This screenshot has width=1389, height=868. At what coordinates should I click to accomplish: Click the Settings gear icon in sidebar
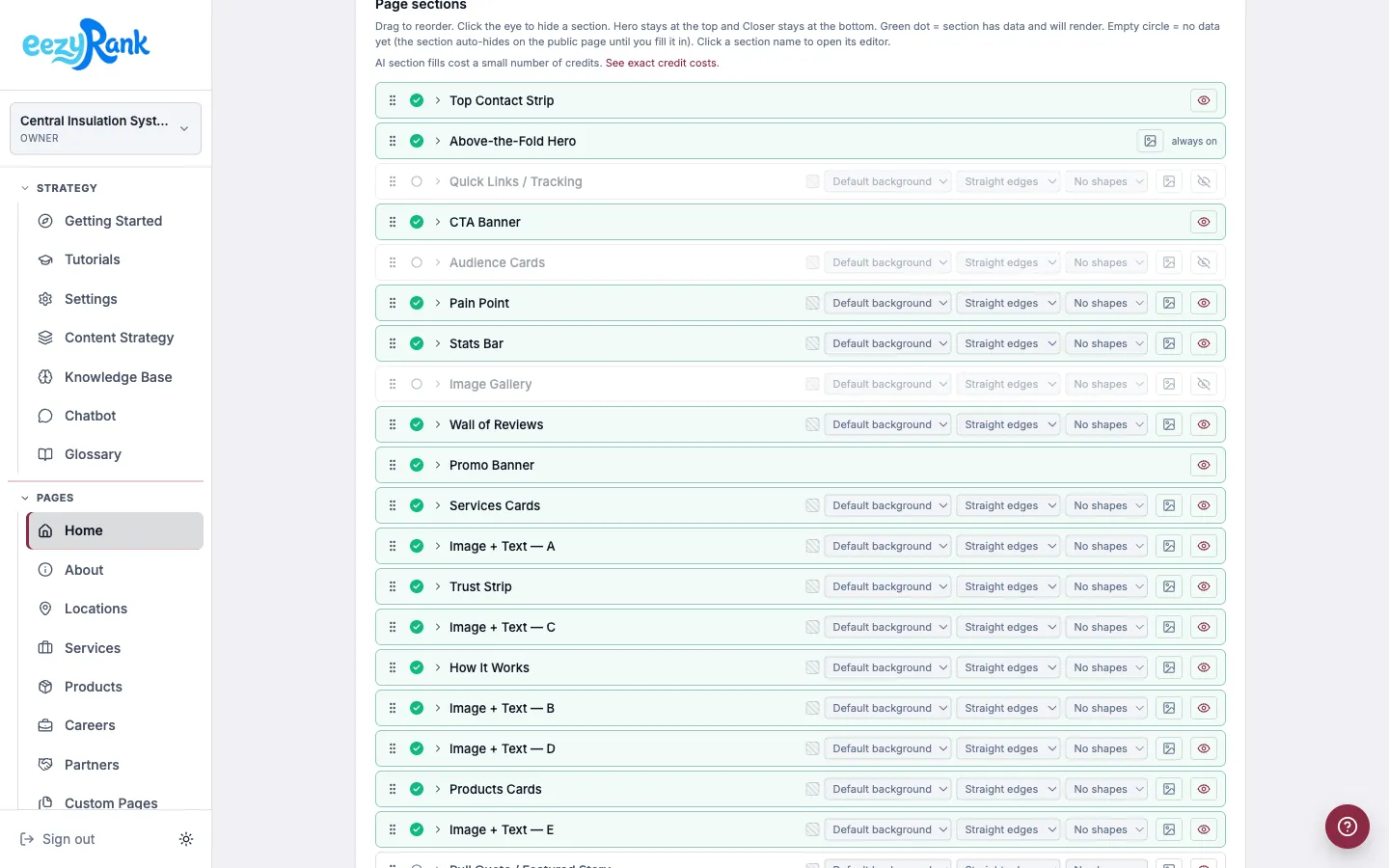(45, 299)
